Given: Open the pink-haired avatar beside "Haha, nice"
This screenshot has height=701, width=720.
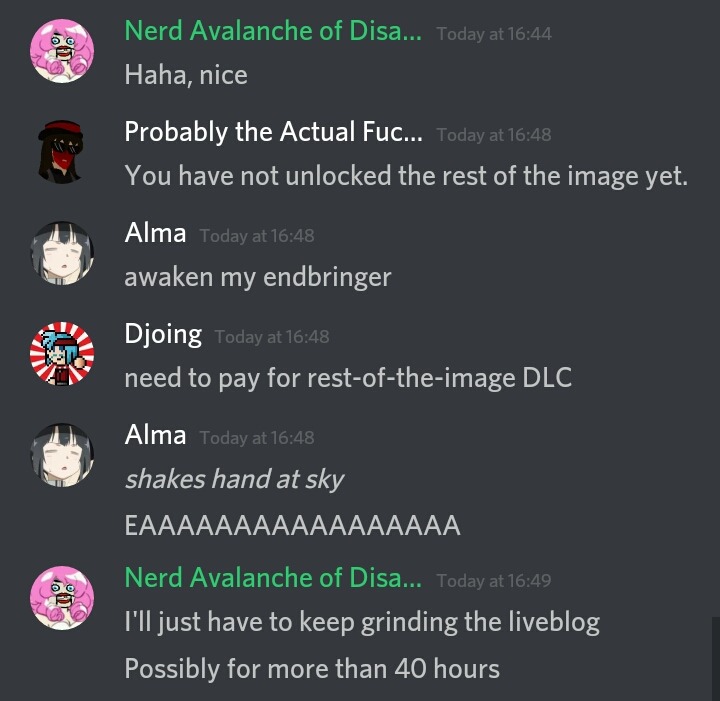Looking at the screenshot, I should pos(62,51).
